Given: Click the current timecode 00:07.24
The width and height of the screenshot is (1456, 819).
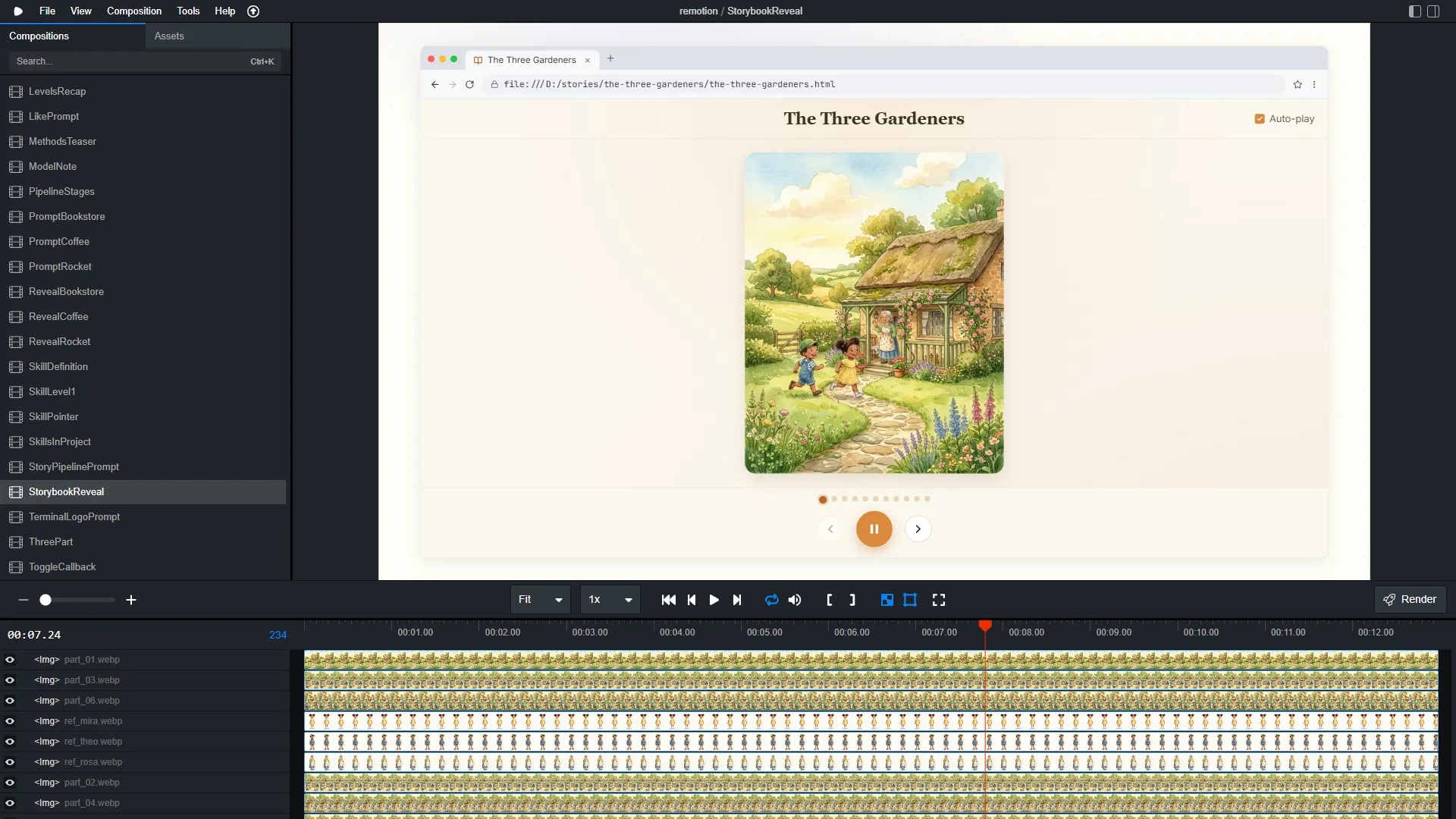Looking at the screenshot, I should point(34,635).
